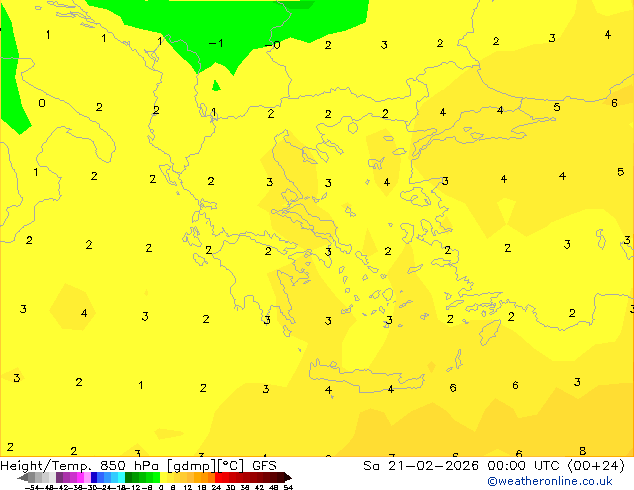
Task: Select the '8' temperature value on the map
Action: click(582, 451)
